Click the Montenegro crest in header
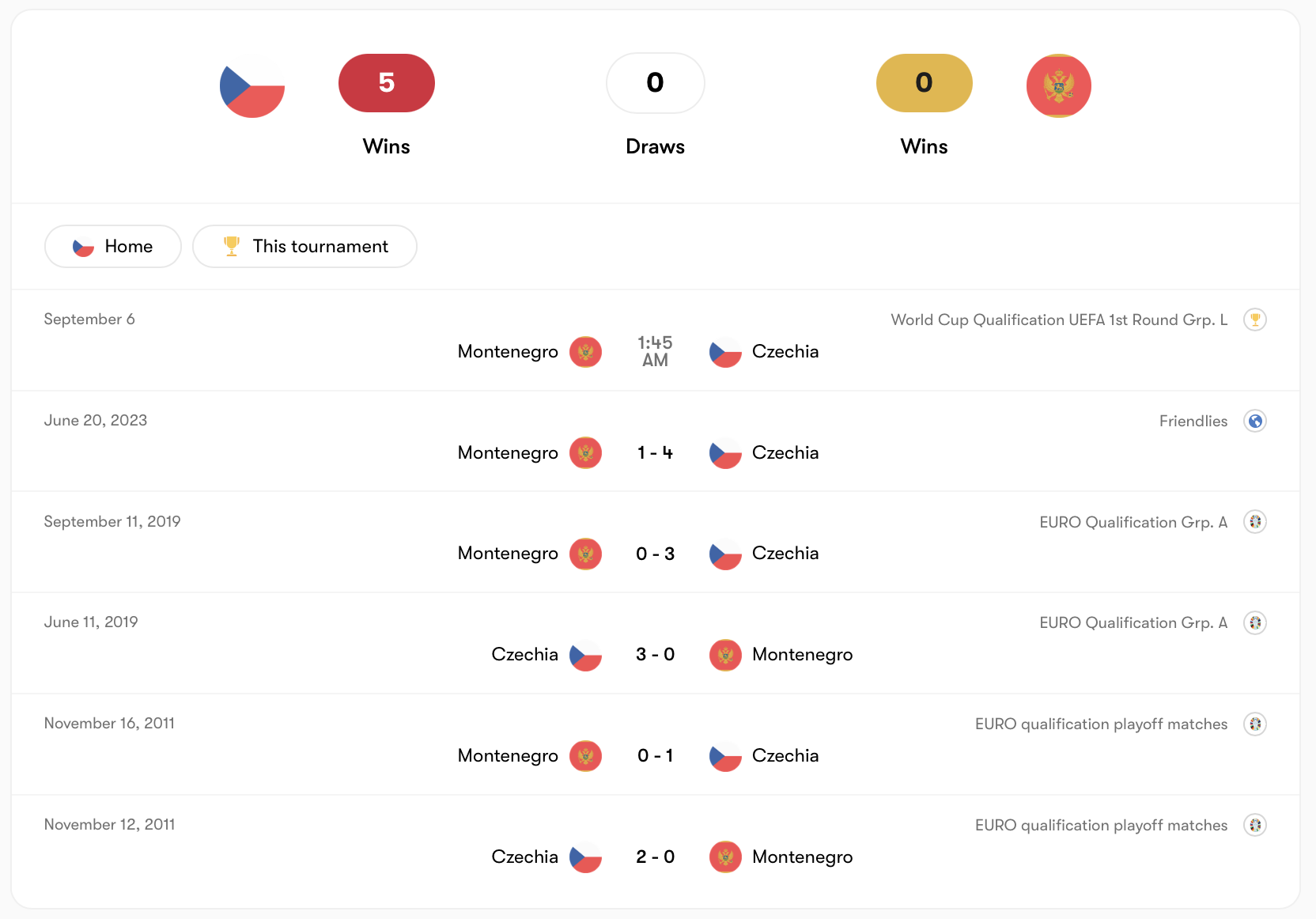Screen dimensions: 1316x919 (x=1058, y=85)
